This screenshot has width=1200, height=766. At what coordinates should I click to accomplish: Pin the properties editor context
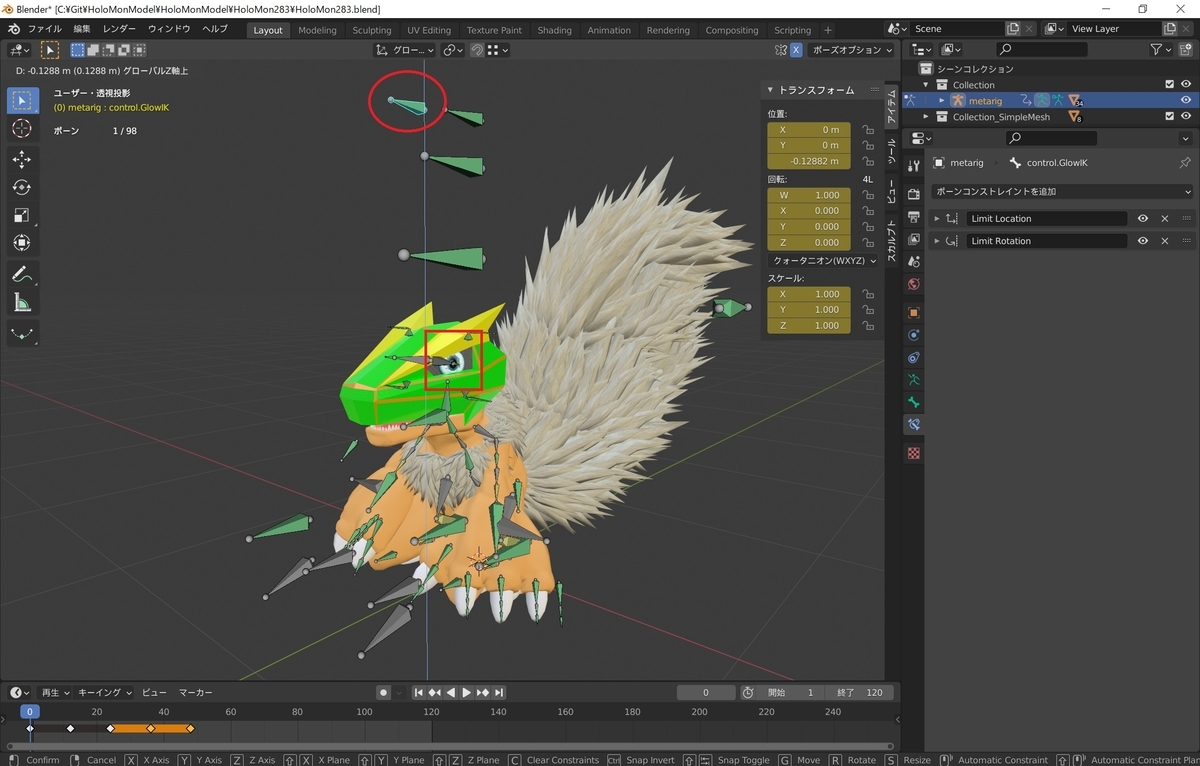click(x=1185, y=163)
